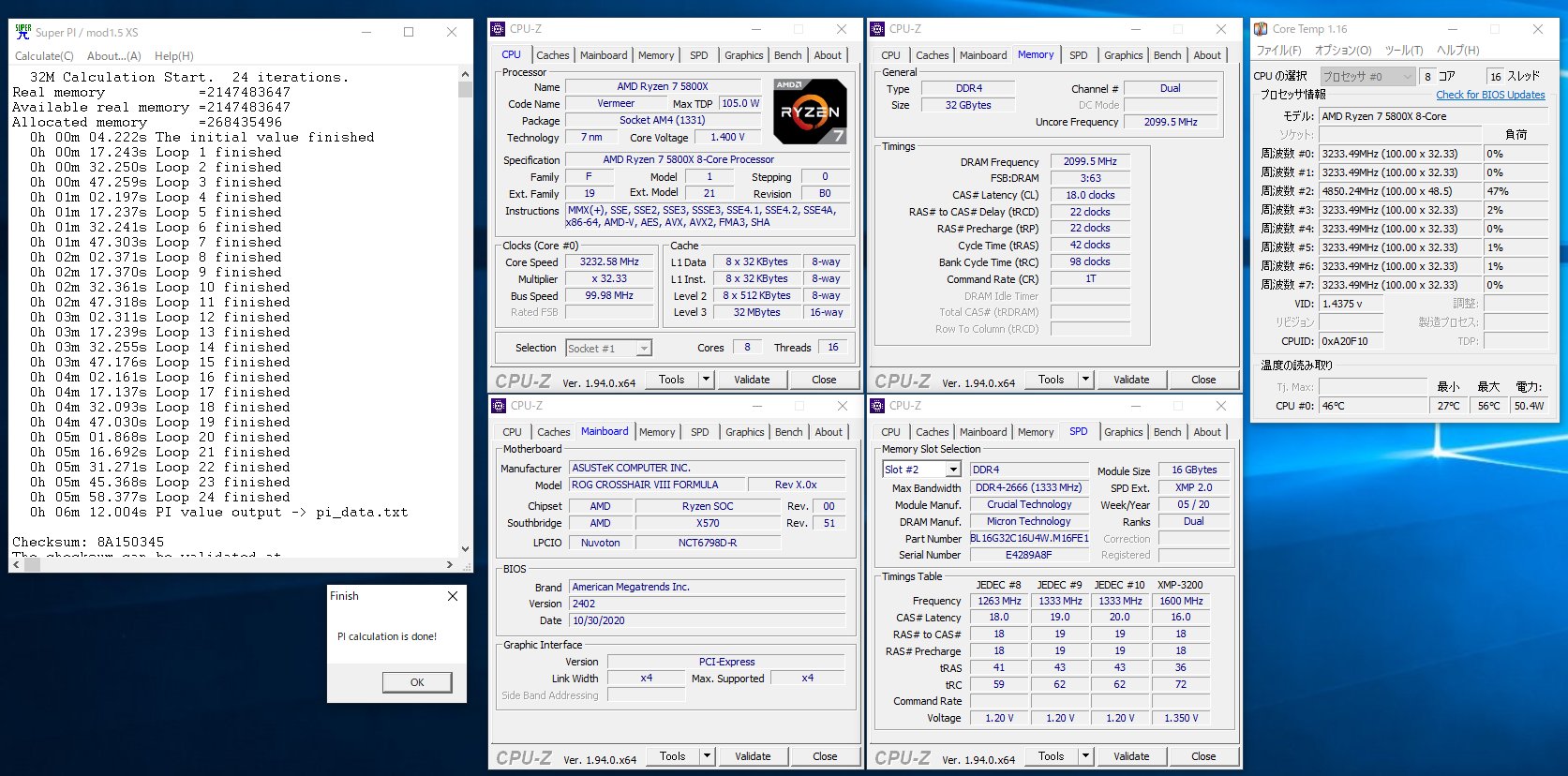Image resolution: width=1568 pixels, height=776 pixels.
Task: Close the Finish dialog with the X button
Action: pyautogui.click(x=453, y=596)
